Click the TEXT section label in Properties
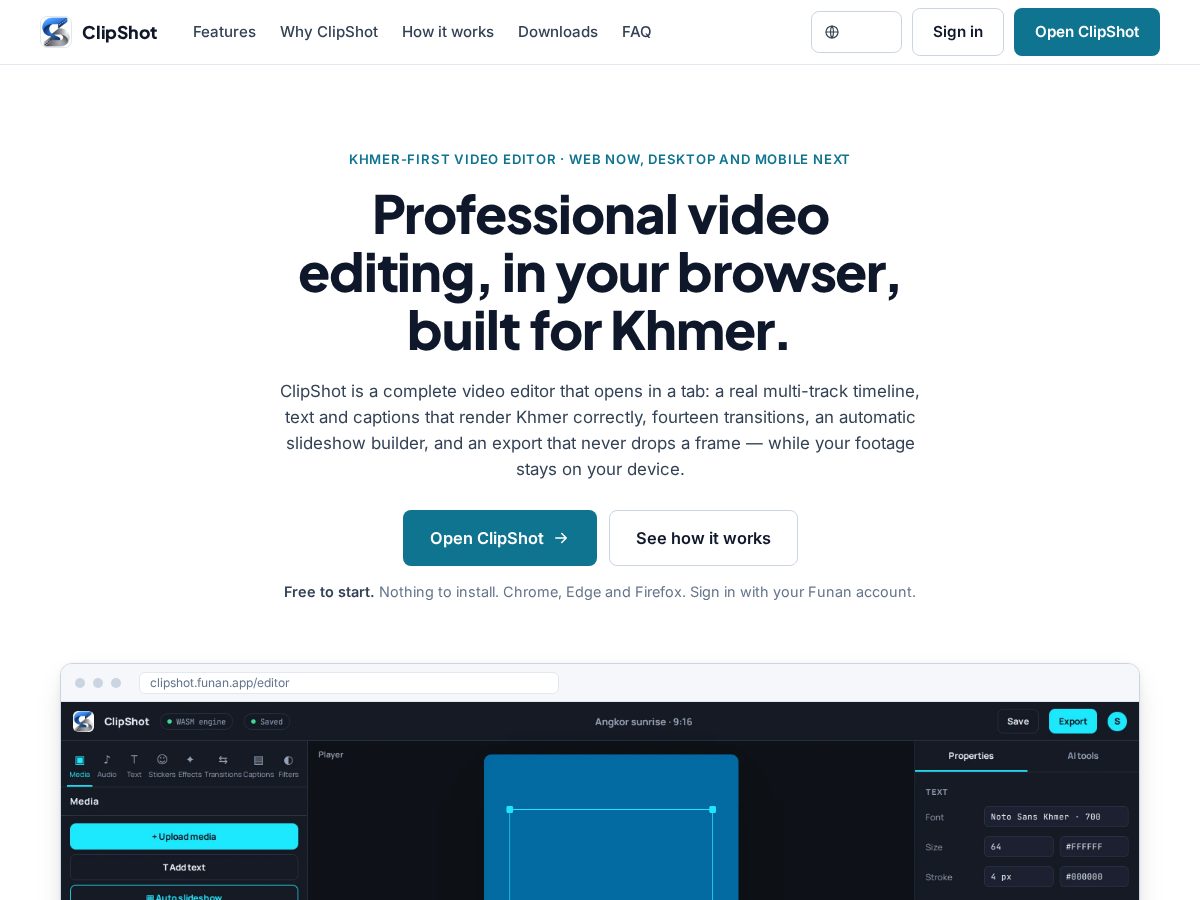 937,792
